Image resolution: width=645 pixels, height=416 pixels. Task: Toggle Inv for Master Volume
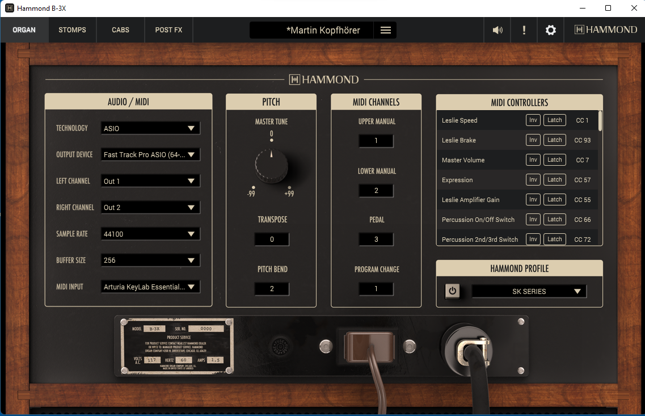(x=533, y=160)
